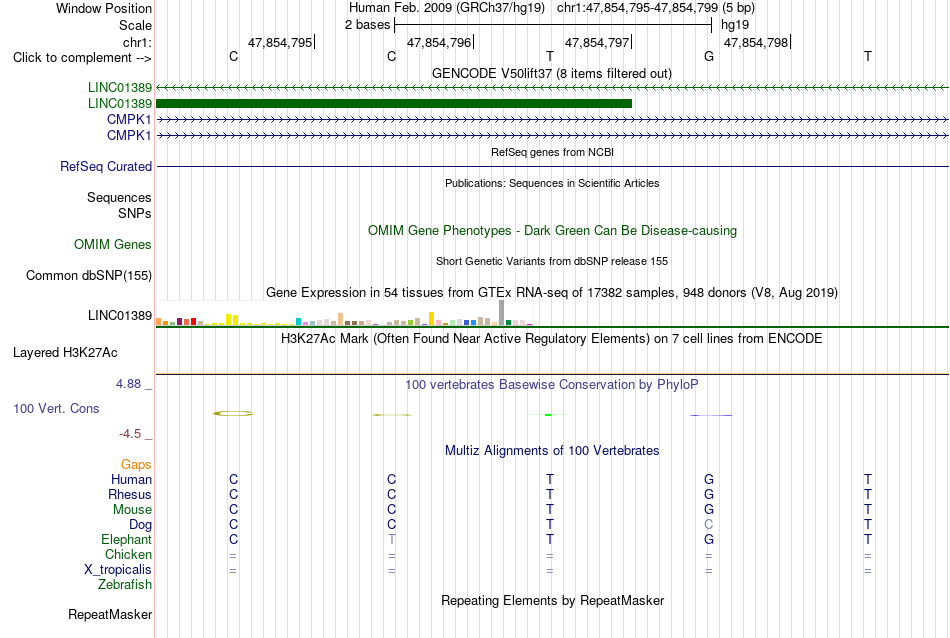Click 'Click to complement -->' to complement bases
This screenshot has height=638, width=950.
82,58
